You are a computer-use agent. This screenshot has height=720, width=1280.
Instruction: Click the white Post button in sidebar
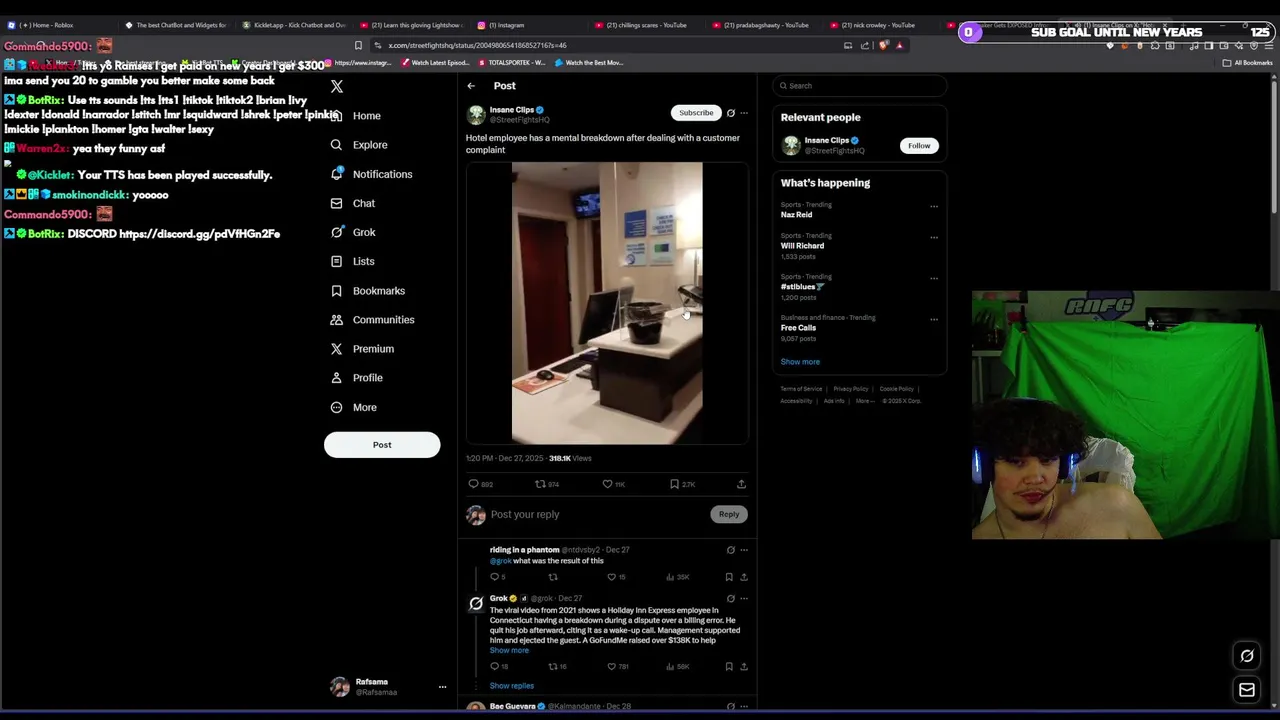tap(382, 445)
